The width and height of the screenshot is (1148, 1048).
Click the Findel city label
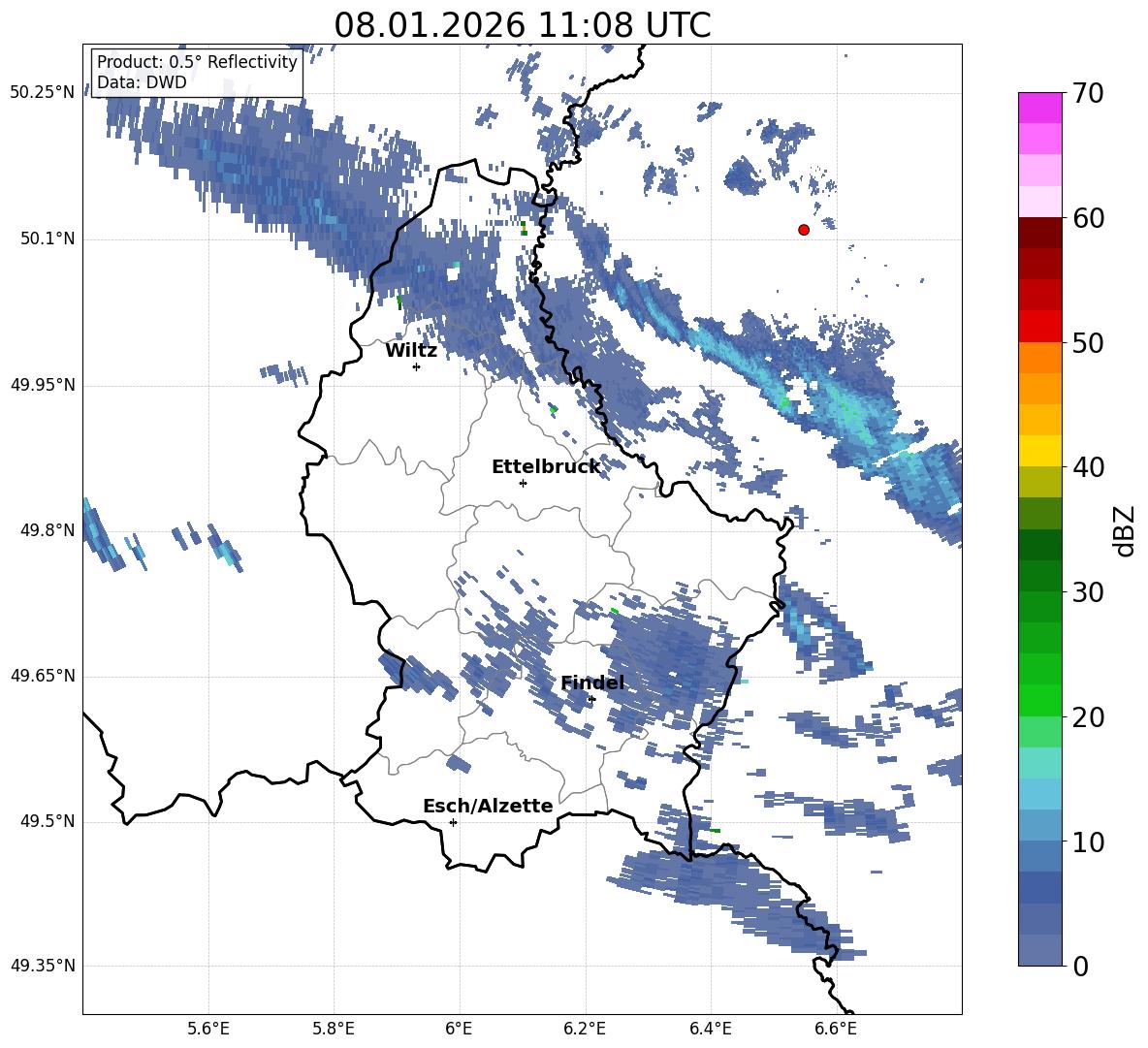coord(592,683)
